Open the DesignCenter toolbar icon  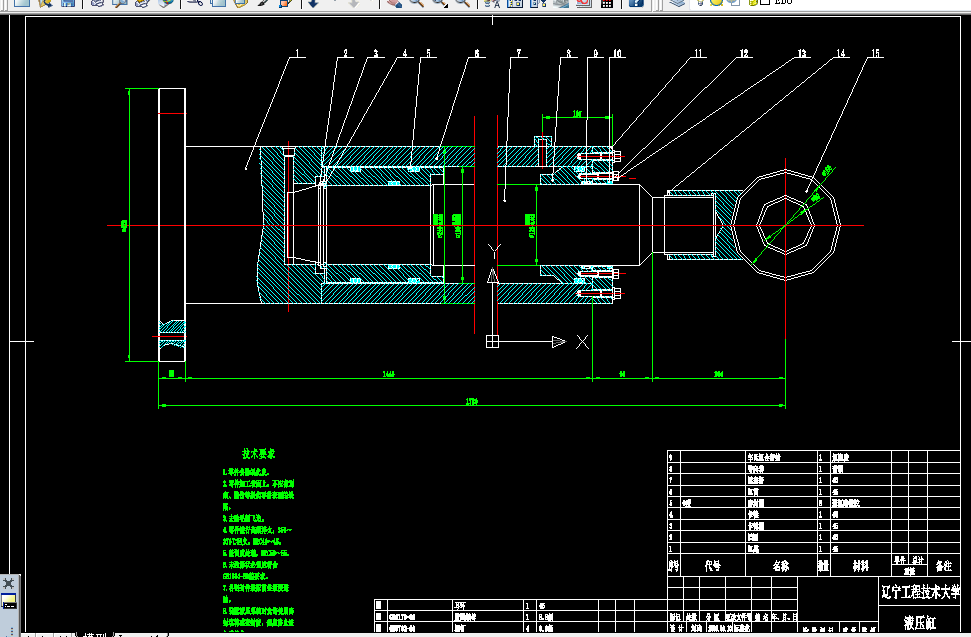pos(515,2)
